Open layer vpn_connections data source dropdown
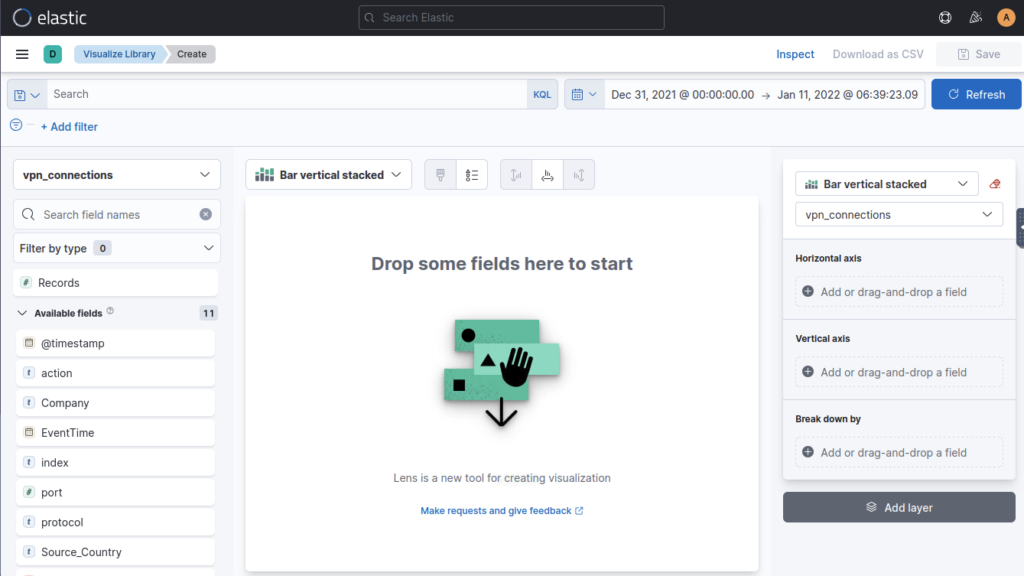 [899, 215]
